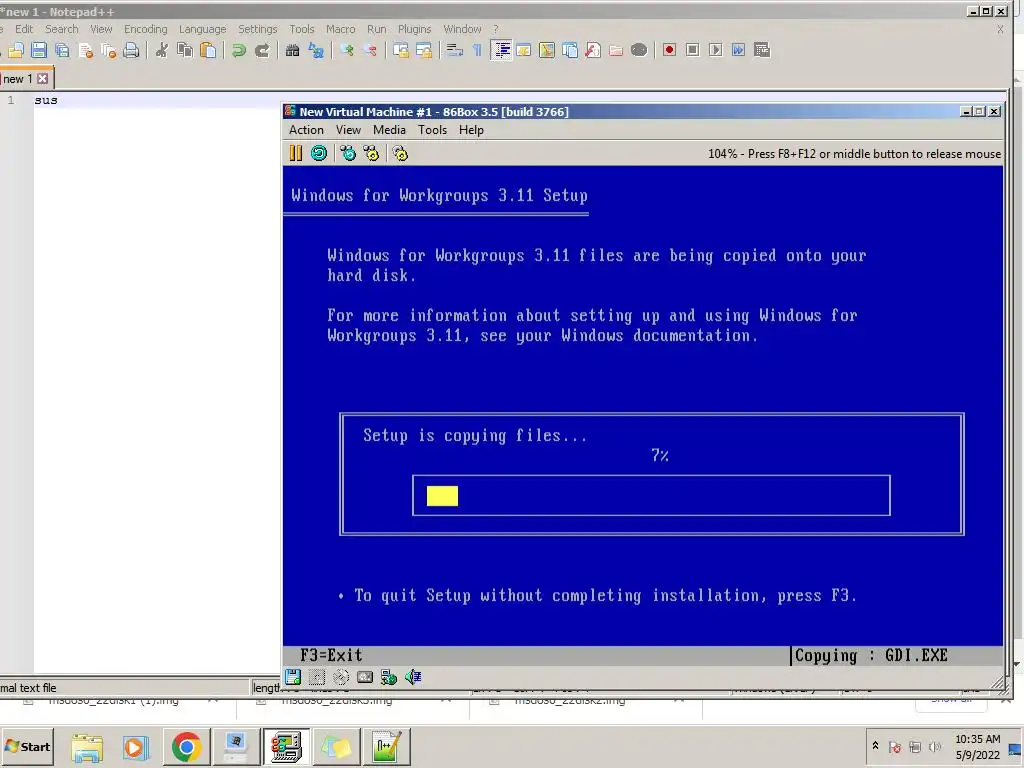Close the 'new 1' tab with its X
This screenshot has height=768, width=1024.
click(x=42, y=79)
